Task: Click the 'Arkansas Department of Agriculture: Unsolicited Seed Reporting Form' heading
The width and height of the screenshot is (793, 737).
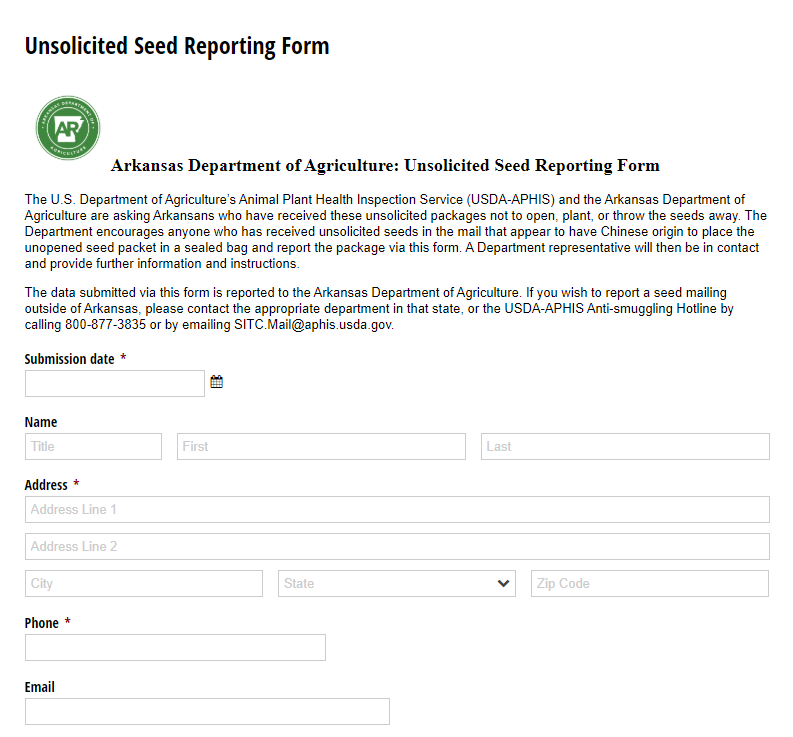Action: coord(385,166)
